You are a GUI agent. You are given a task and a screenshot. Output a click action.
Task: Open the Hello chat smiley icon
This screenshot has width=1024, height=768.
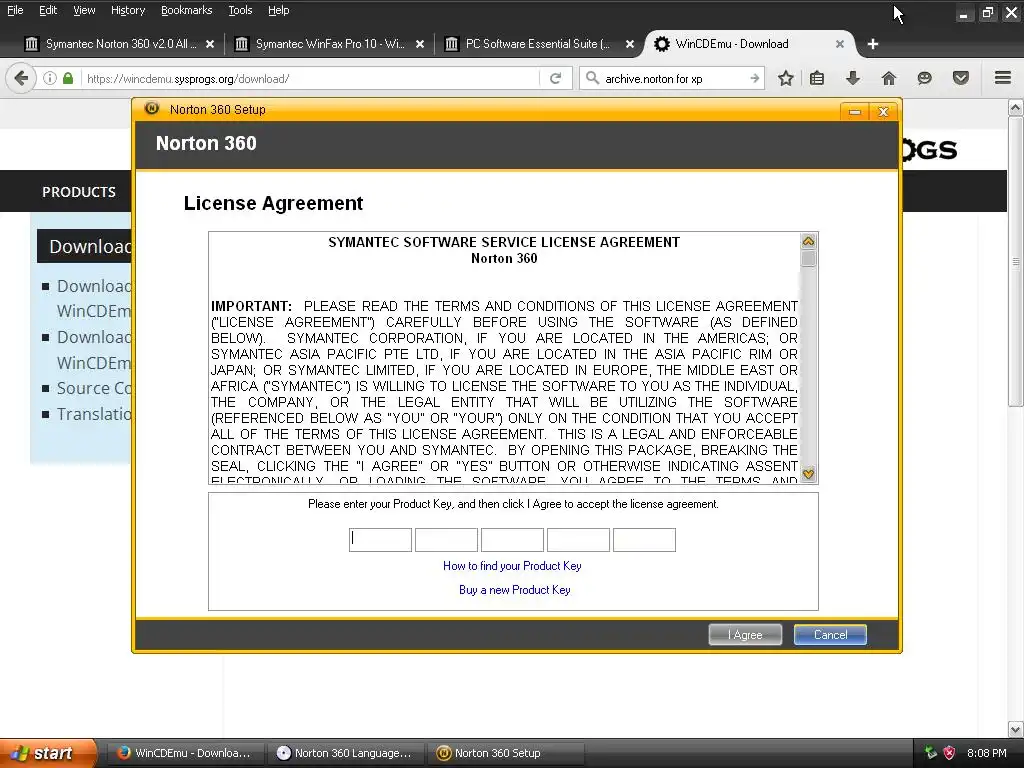click(x=924, y=78)
